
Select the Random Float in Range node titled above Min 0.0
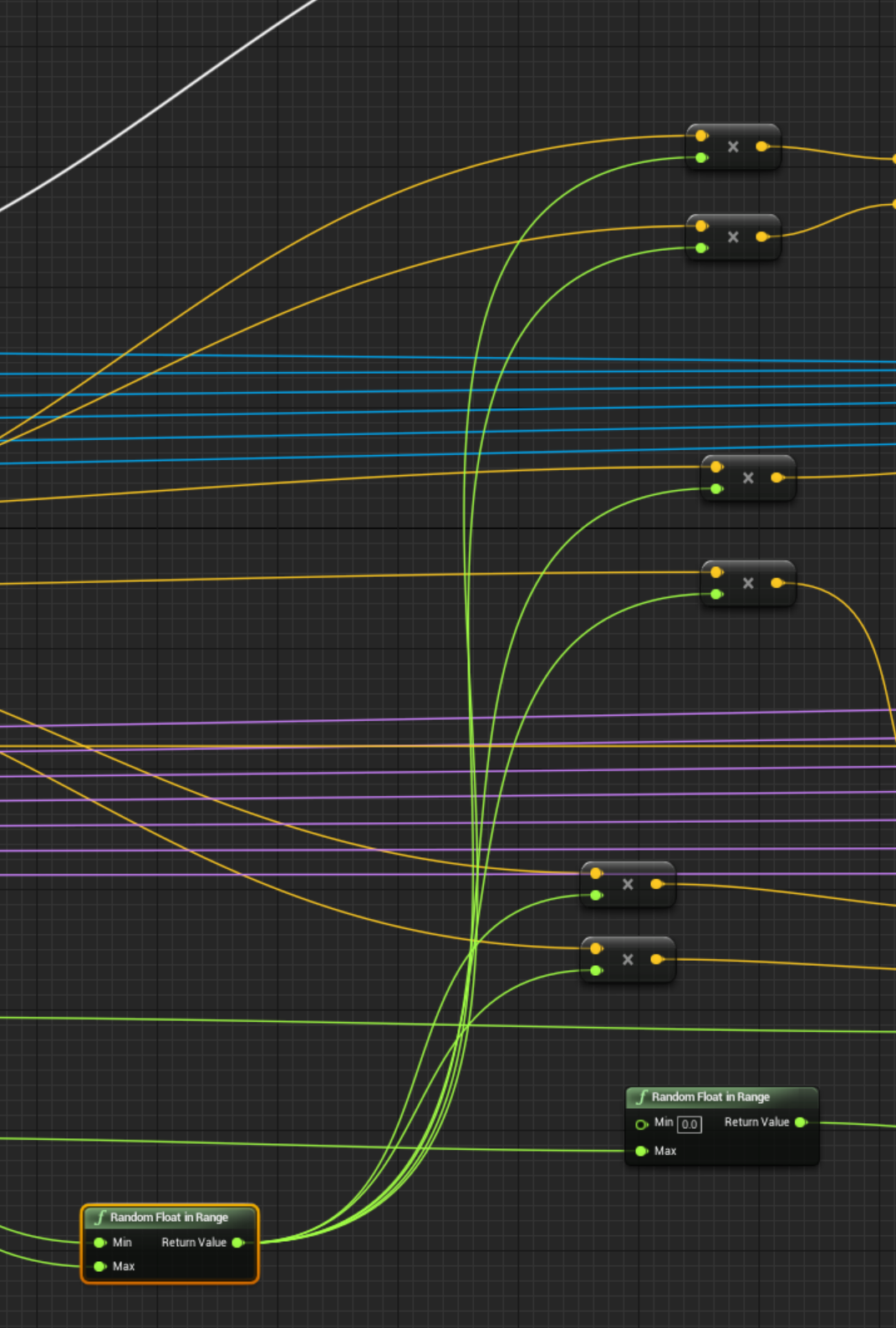click(710, 1096)
